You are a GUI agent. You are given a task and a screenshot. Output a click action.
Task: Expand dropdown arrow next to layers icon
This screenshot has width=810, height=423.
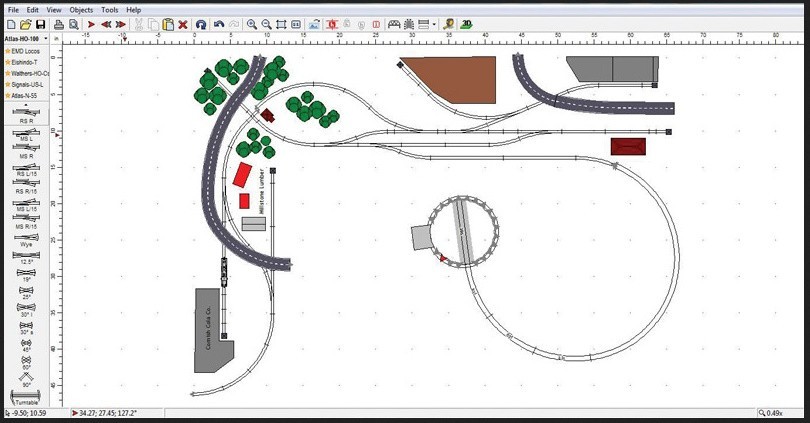[x=434, y=23]
